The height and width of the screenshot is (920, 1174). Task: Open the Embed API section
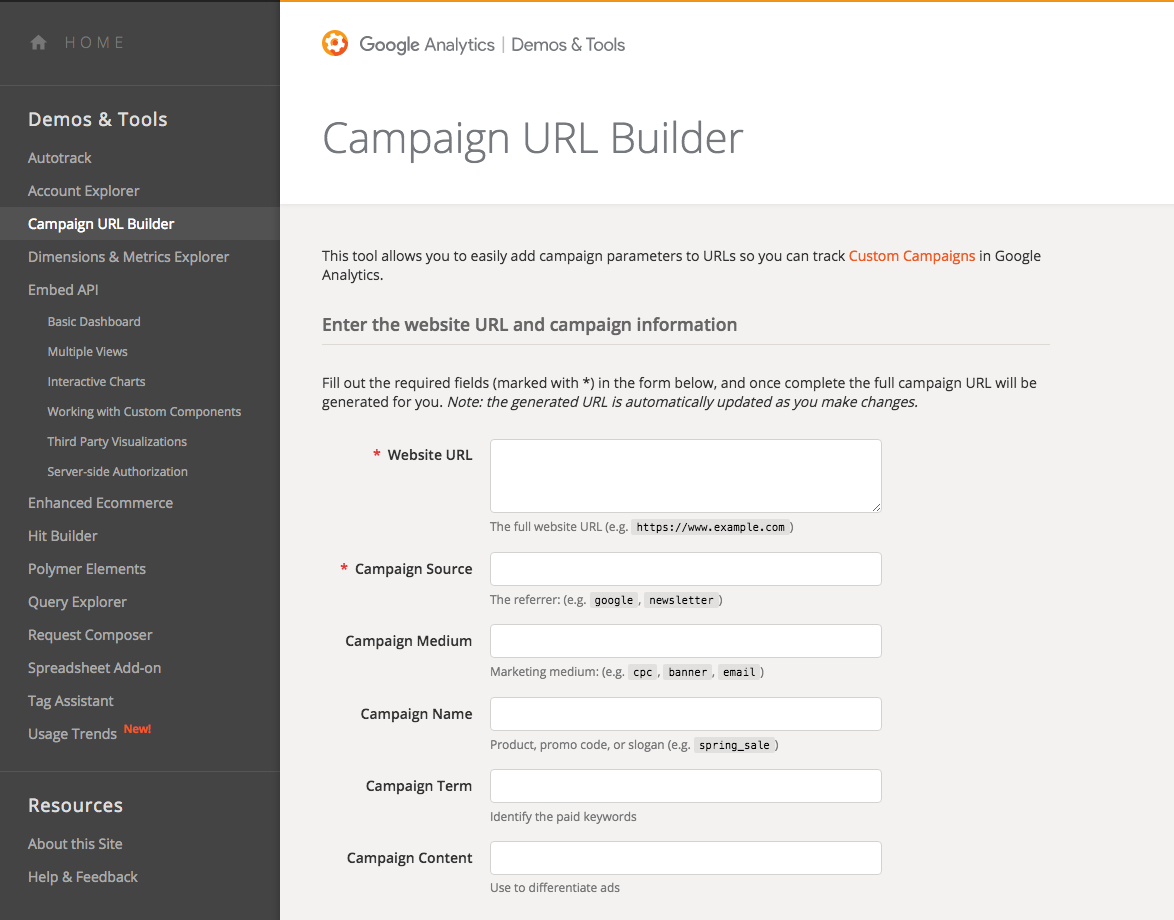coord(63,290)
